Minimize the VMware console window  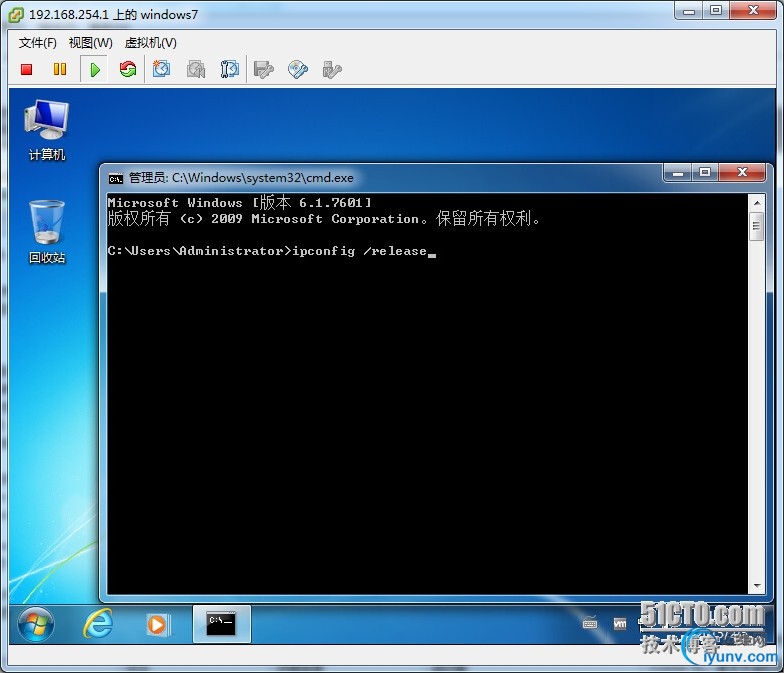pos(689,10)
